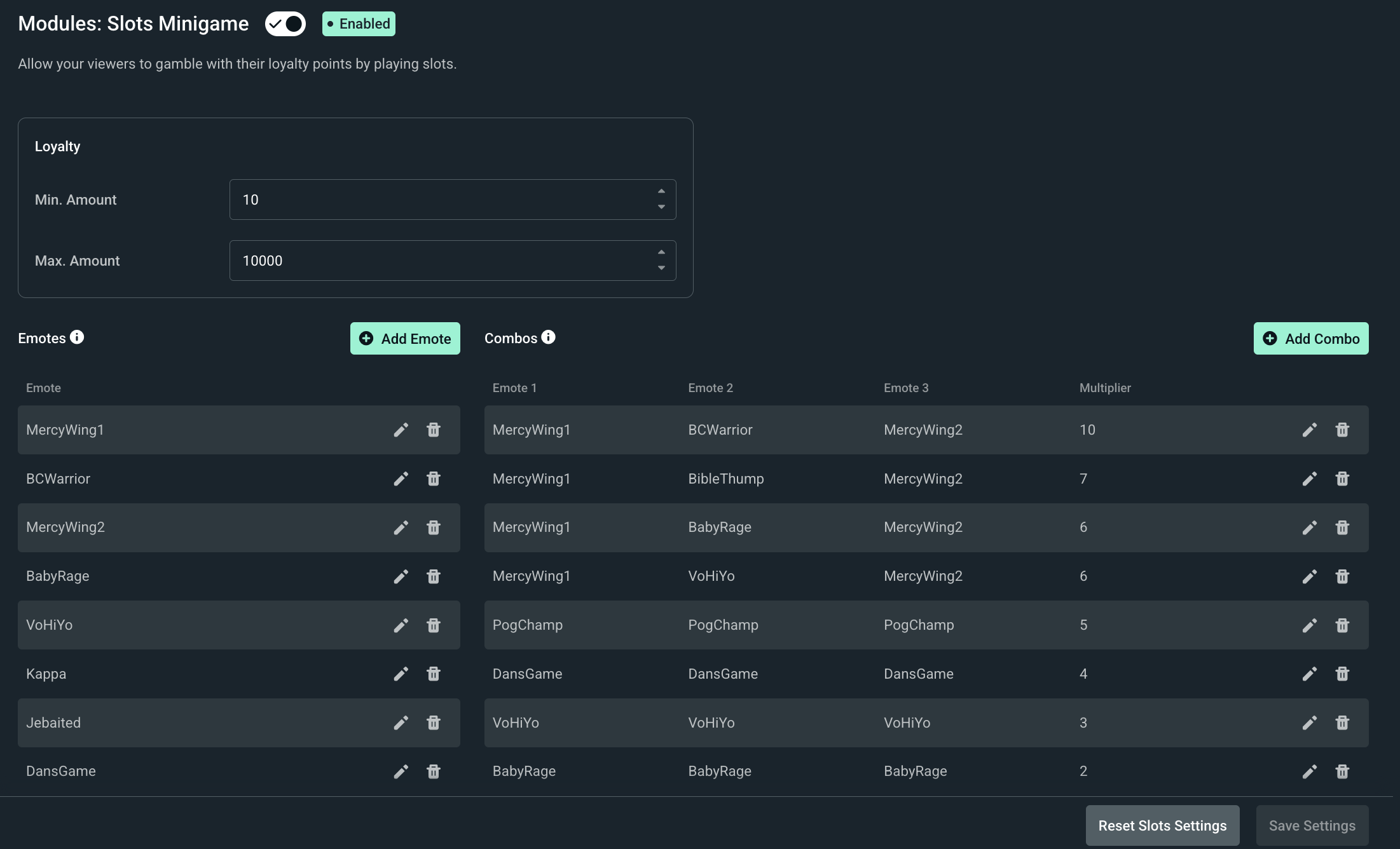Click the Enabled status badge
The height and width of the screenshot is (849, 1400).
359,24
